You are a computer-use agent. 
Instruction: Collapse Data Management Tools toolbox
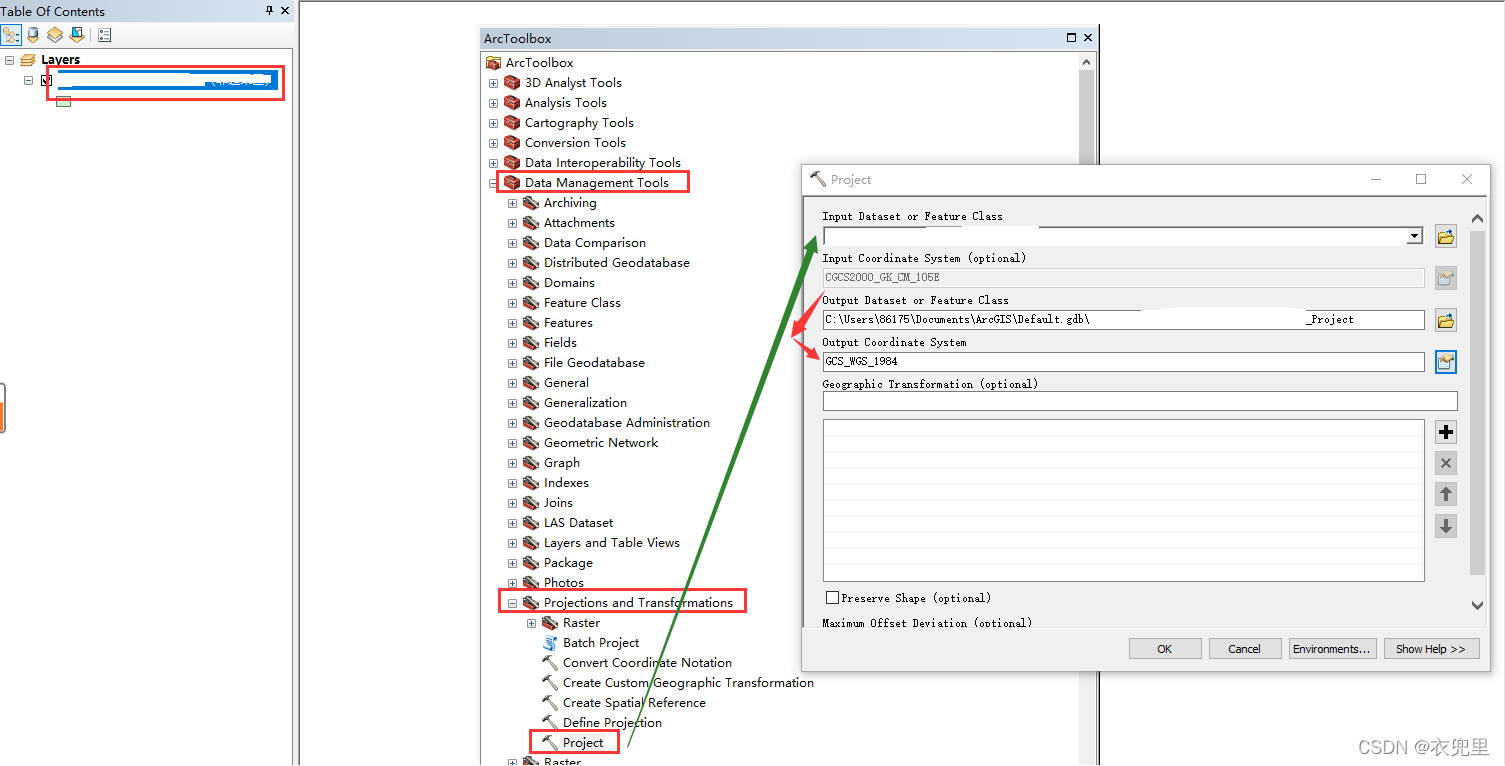(493, 183)
